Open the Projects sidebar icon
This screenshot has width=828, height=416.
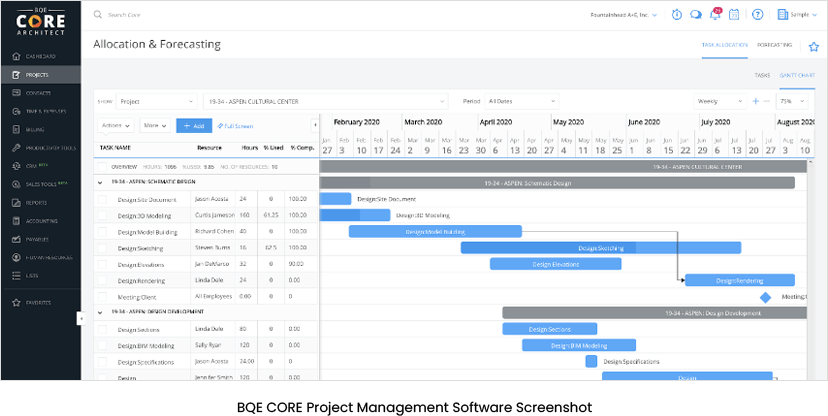[16, 75]
